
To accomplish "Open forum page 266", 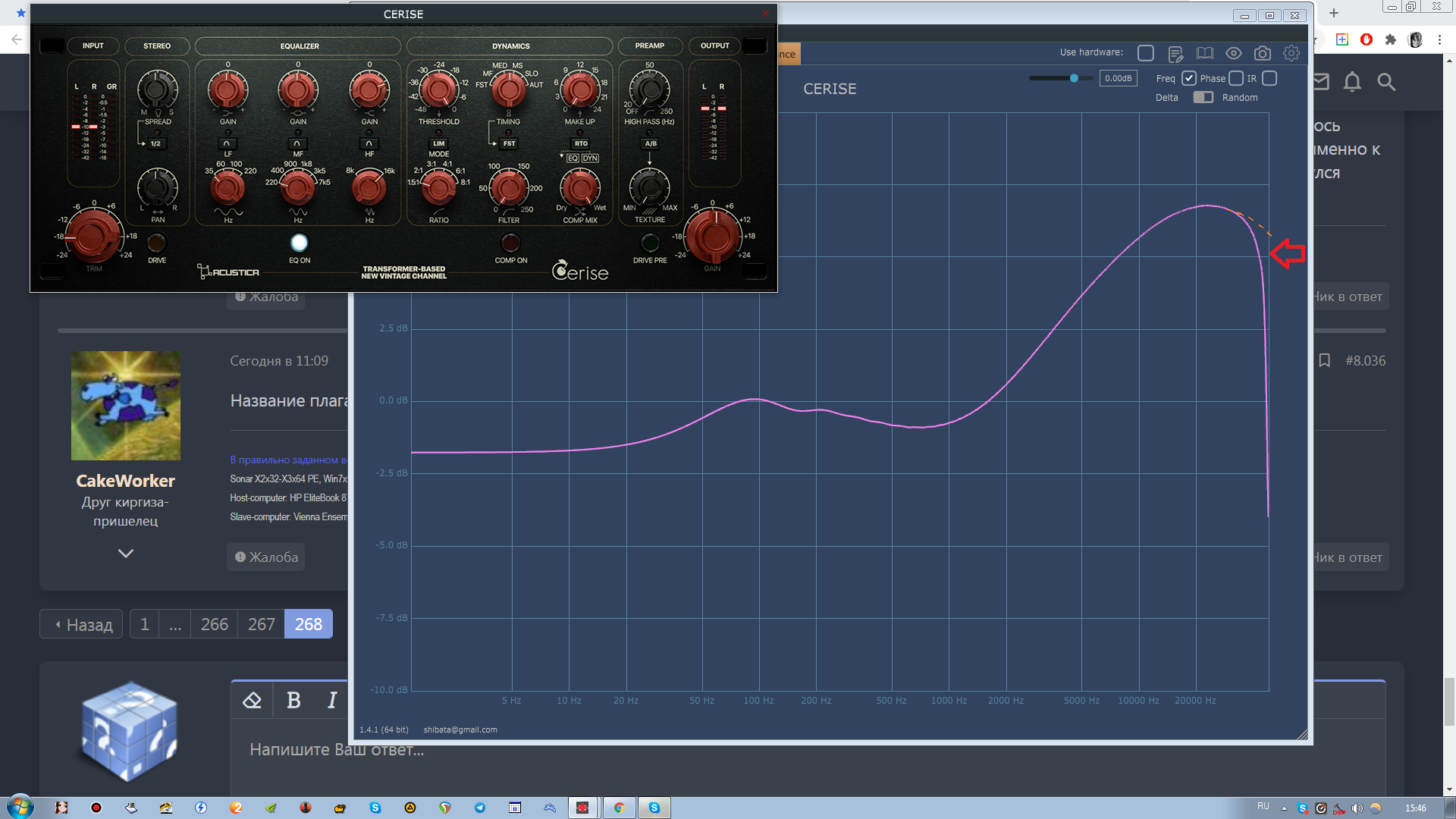I will pyautogui.click(x=214, y=624).
